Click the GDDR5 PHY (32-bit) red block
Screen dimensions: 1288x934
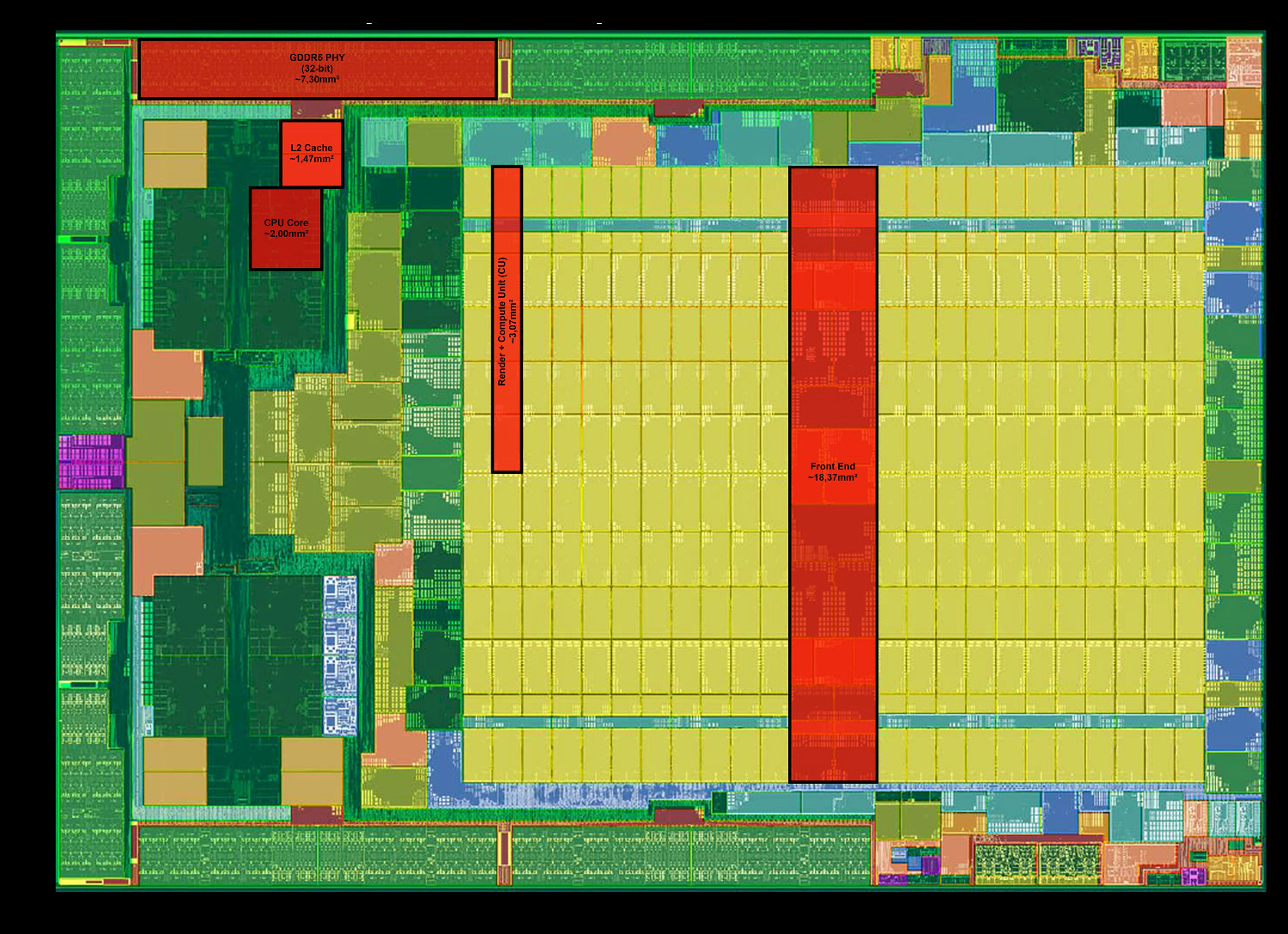click(317, 69)
